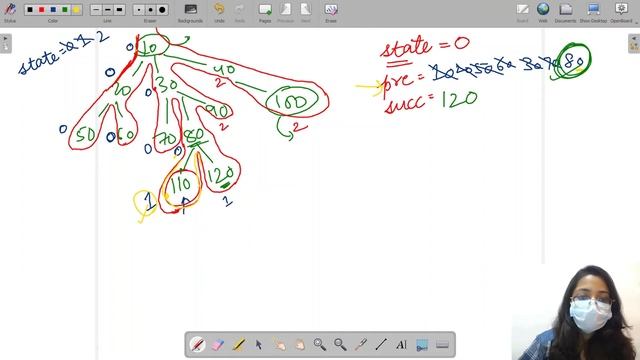Choose the medium eraser size
This screenshot has height=360, width=640.
click(x=151, y=9)
